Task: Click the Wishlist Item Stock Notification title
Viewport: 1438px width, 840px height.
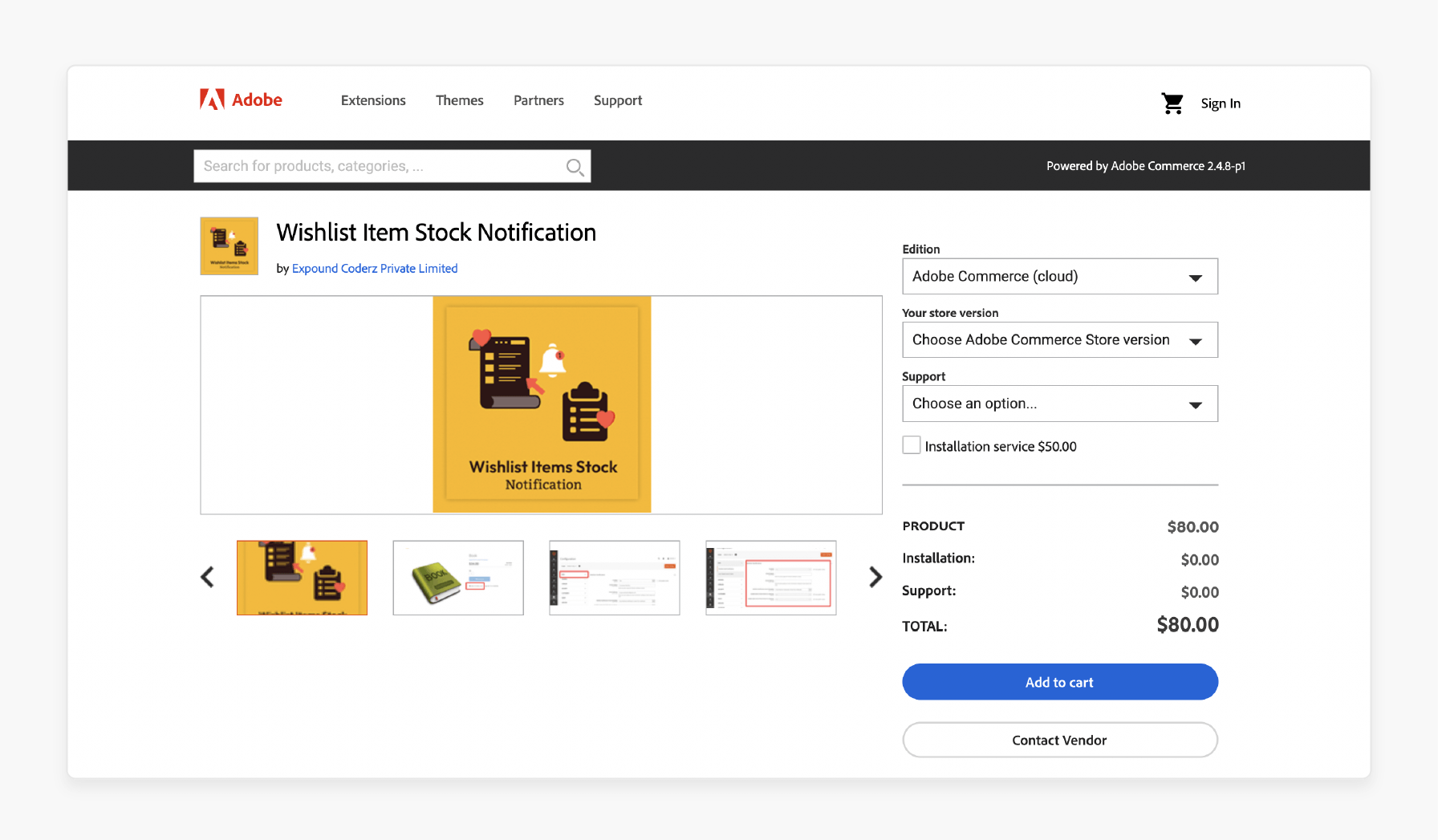Action: [437, 233]
